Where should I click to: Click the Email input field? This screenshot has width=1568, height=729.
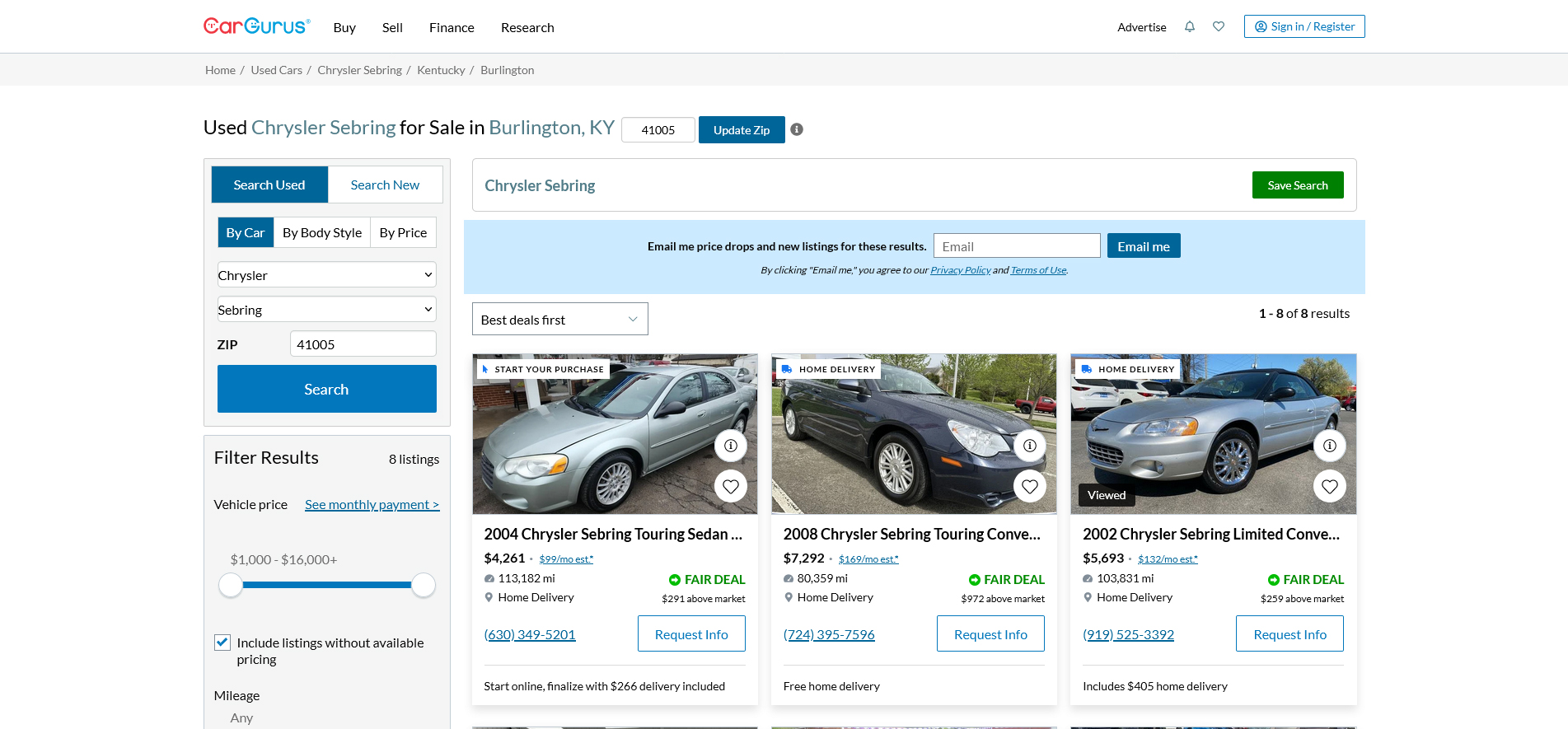1017,245
